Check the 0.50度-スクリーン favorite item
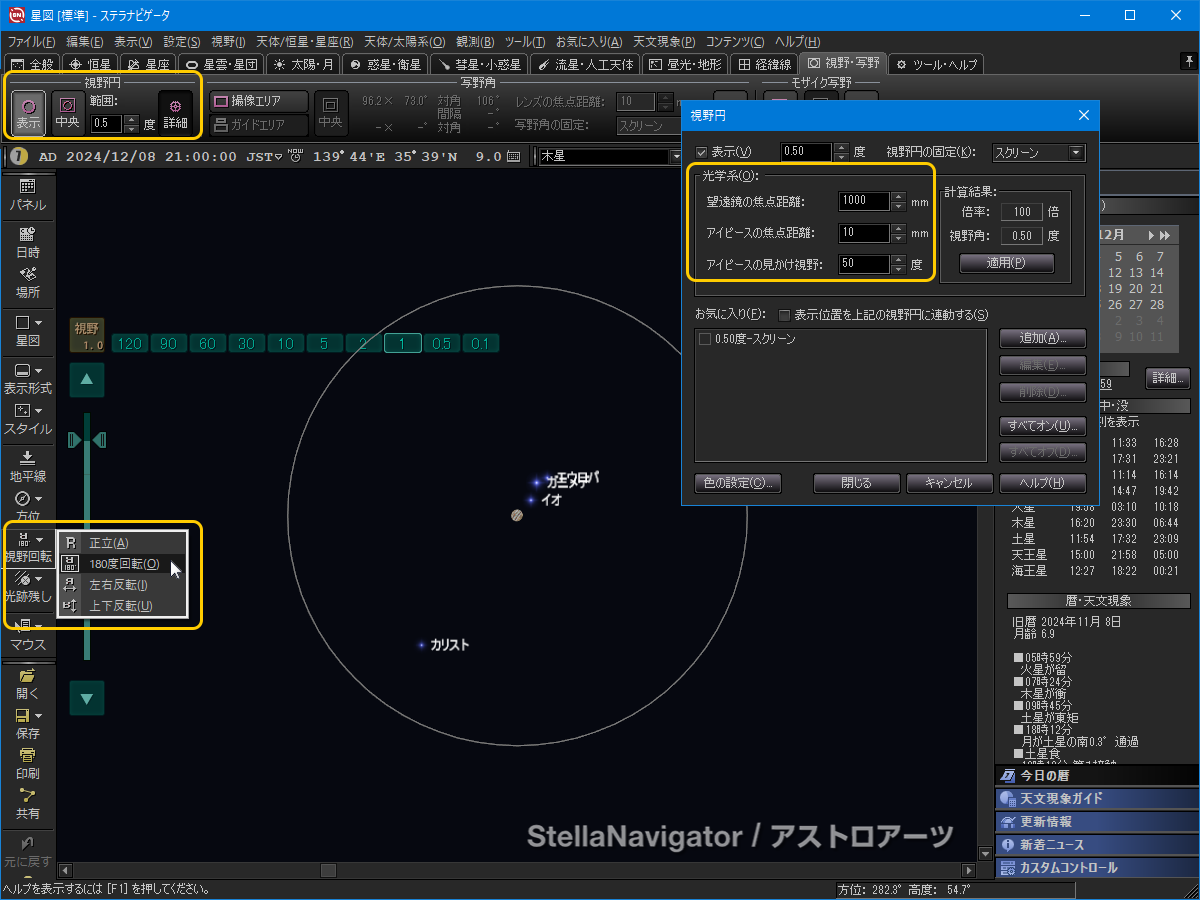 pyautogui.click(x=705, y=339)
